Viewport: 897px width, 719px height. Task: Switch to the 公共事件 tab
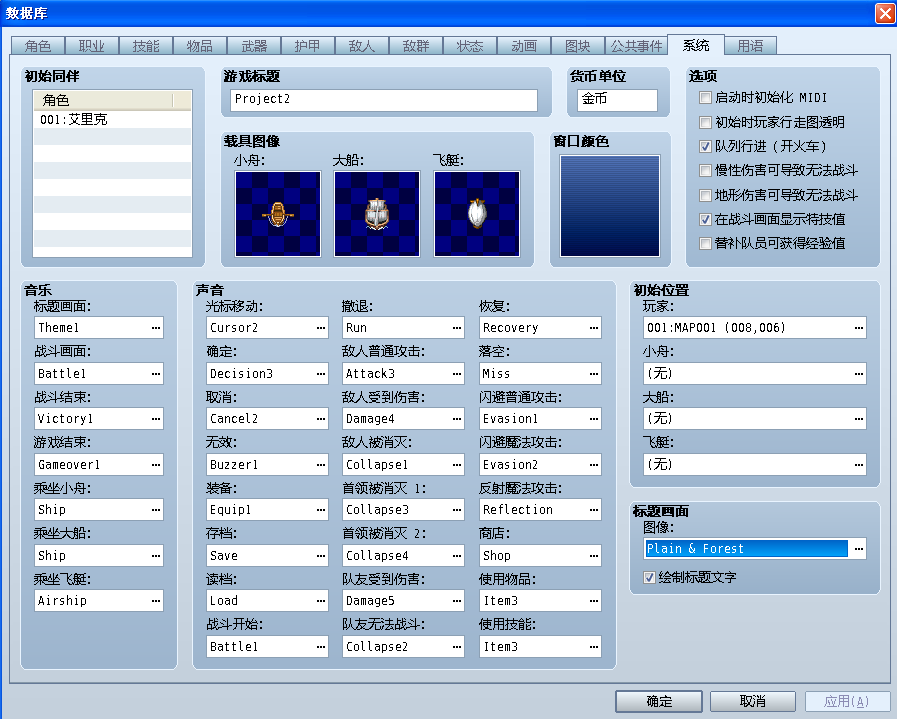pyautogui.click(x=636, y=46)
